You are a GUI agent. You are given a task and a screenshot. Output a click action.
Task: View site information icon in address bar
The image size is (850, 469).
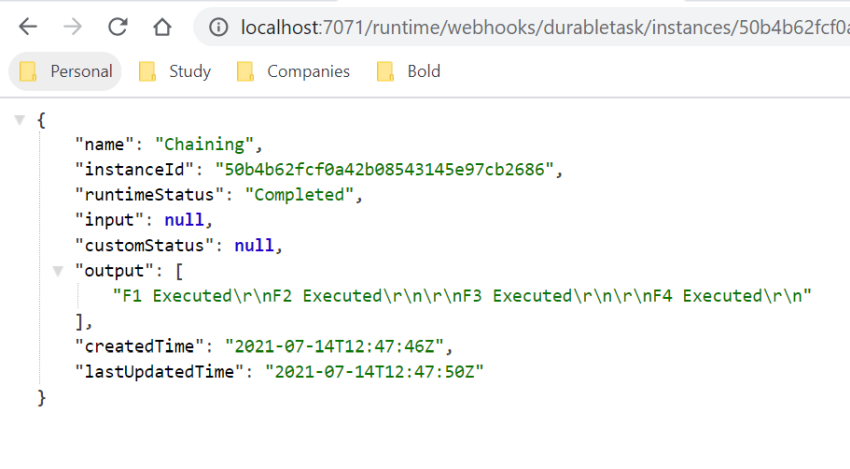point(218,27)
